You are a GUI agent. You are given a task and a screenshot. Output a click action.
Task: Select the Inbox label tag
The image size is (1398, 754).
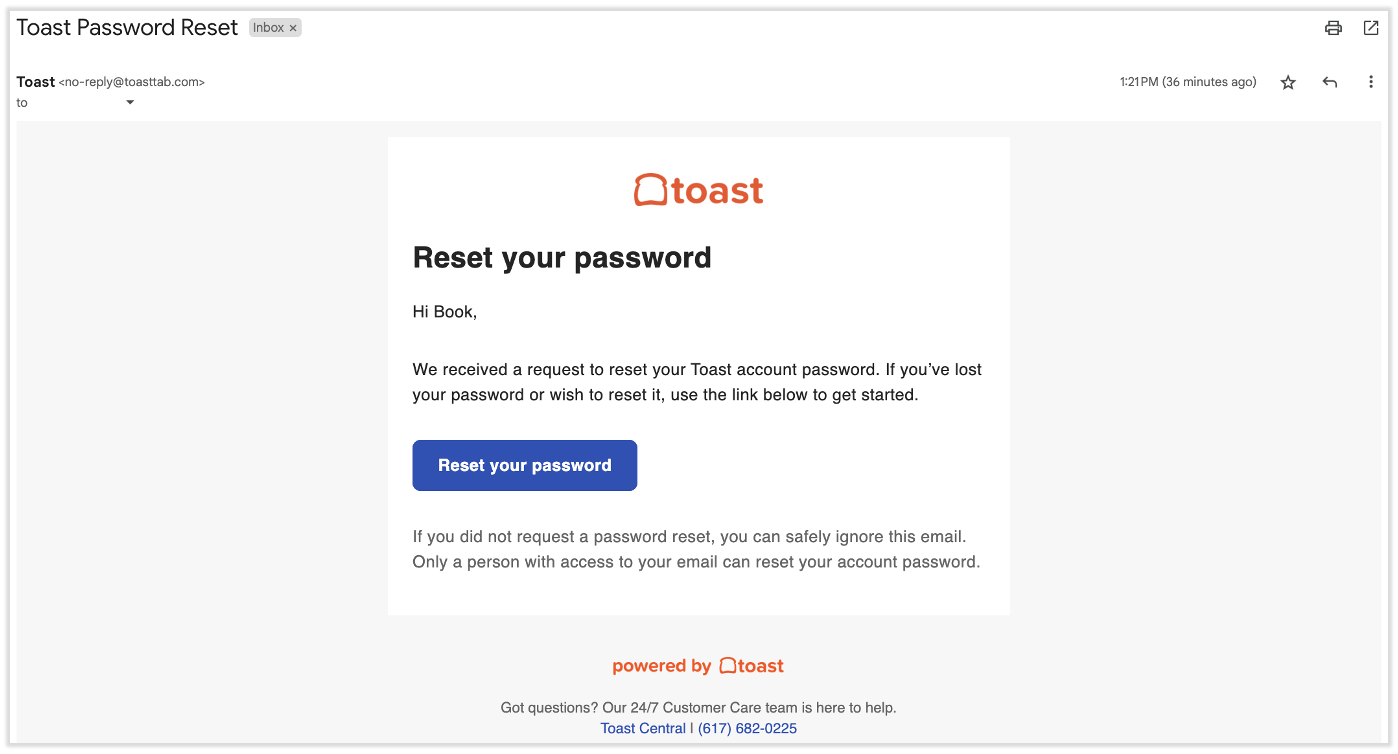(268, 27)
